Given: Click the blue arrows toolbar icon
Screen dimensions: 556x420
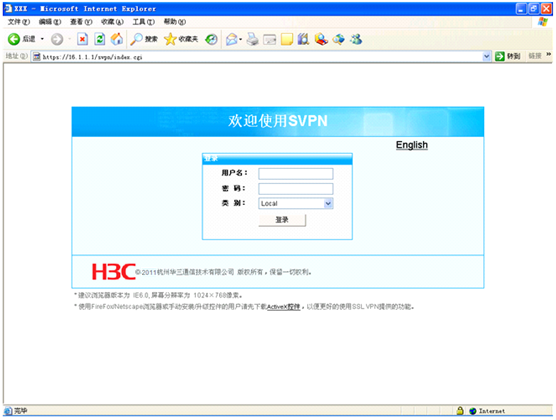Looking at the screenshot, I should pos(339,39).
